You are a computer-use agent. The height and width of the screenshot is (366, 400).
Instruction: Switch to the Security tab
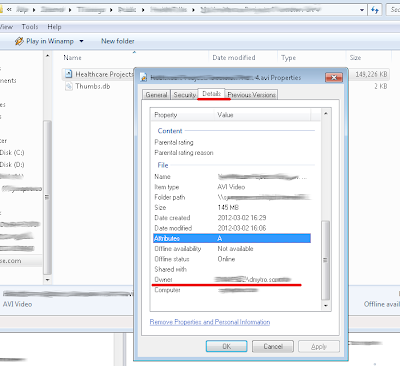184,95
